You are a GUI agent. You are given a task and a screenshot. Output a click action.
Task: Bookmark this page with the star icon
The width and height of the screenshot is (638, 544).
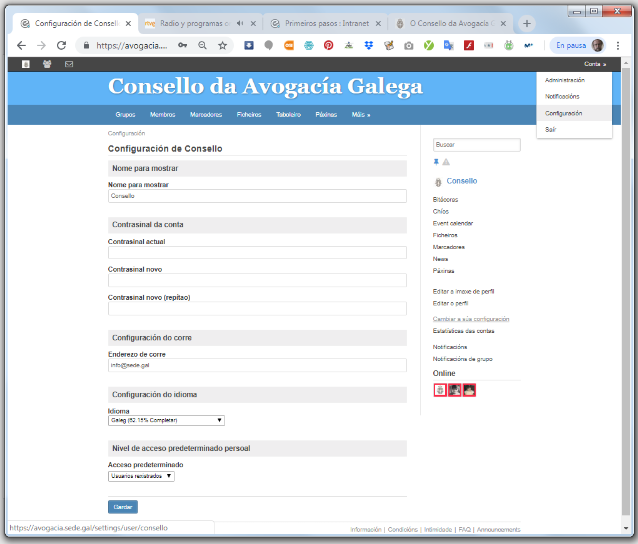point(222,45)
